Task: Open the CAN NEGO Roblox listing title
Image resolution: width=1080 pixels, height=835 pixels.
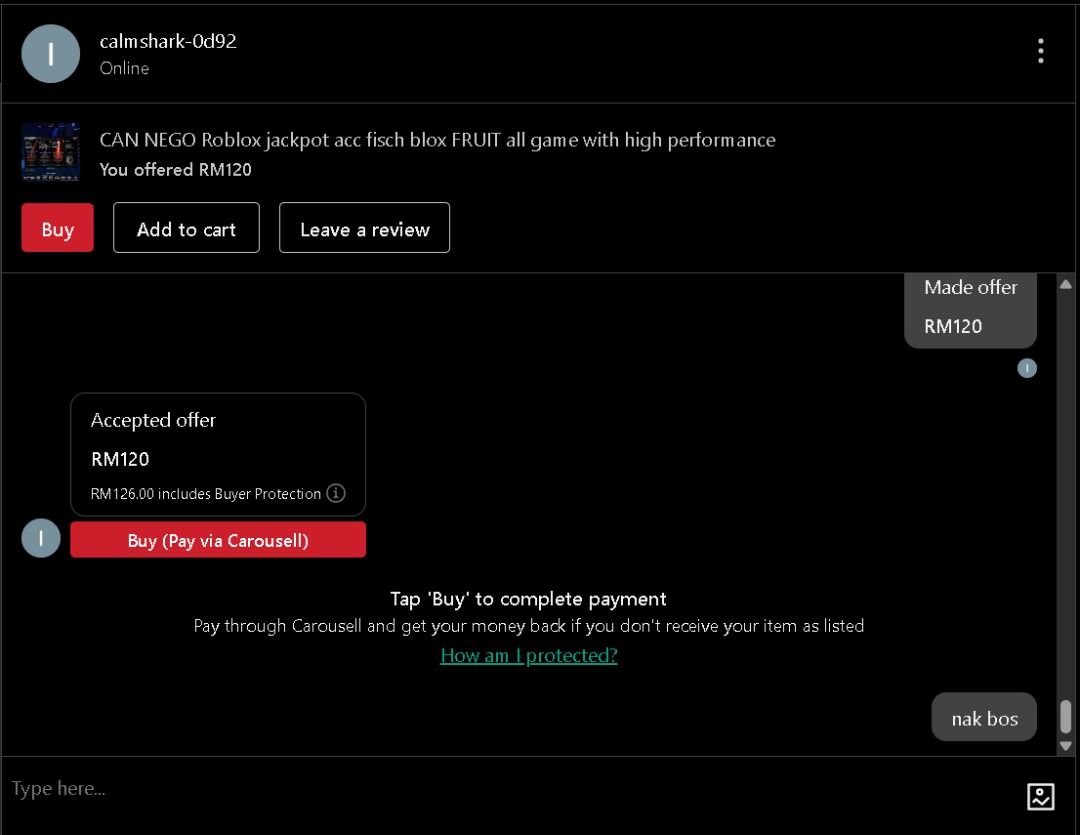Action: [437, 140]
